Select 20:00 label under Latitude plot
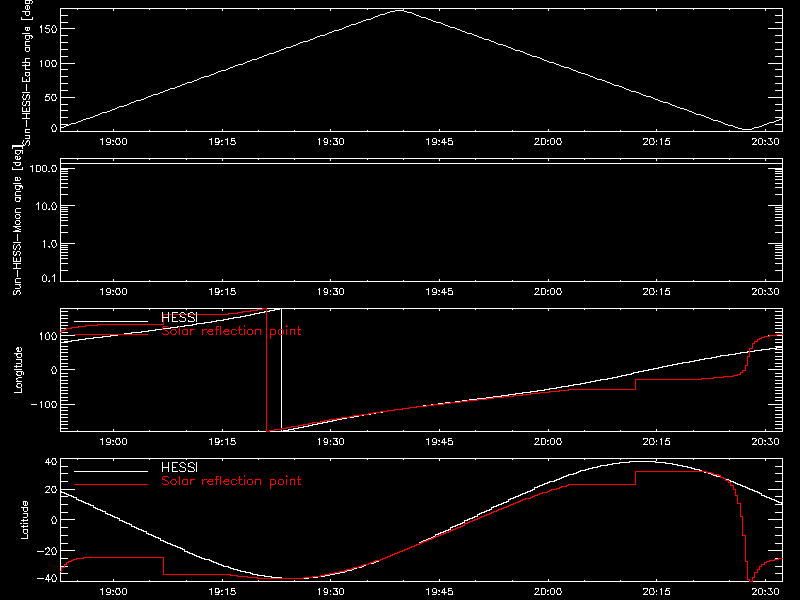The height and width of the screenshot is (600, 800). (548, 592)
